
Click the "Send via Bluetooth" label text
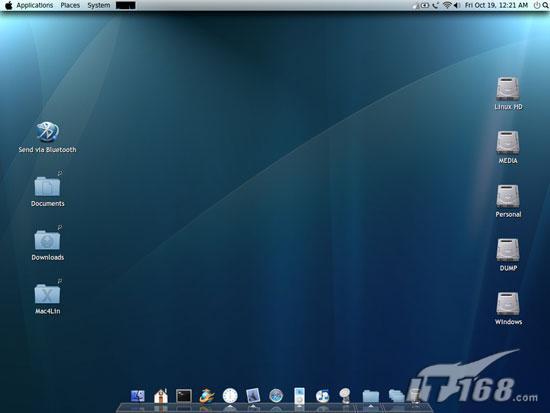pyautogui.click(x=47, y=149)
